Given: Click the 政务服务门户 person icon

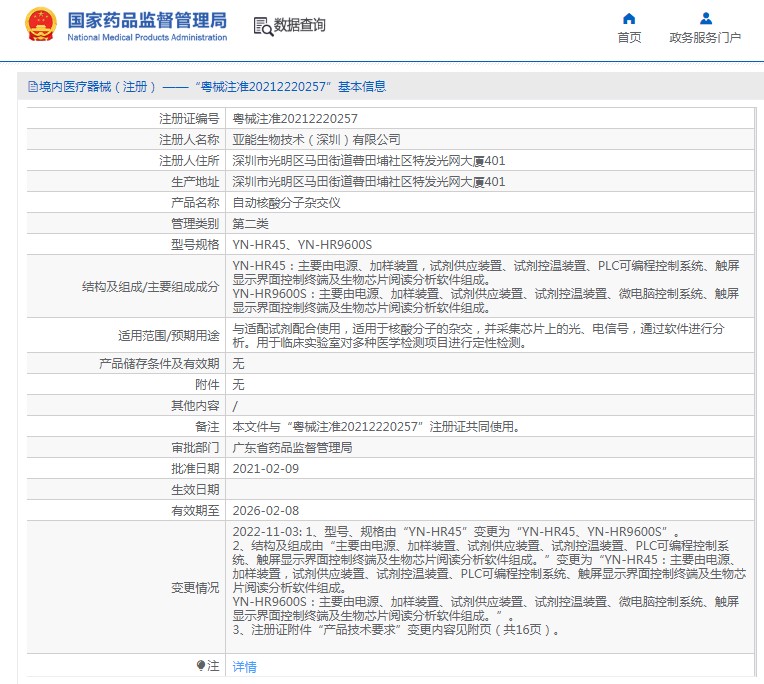Looking at the screenshot, I should click(705, 19).
